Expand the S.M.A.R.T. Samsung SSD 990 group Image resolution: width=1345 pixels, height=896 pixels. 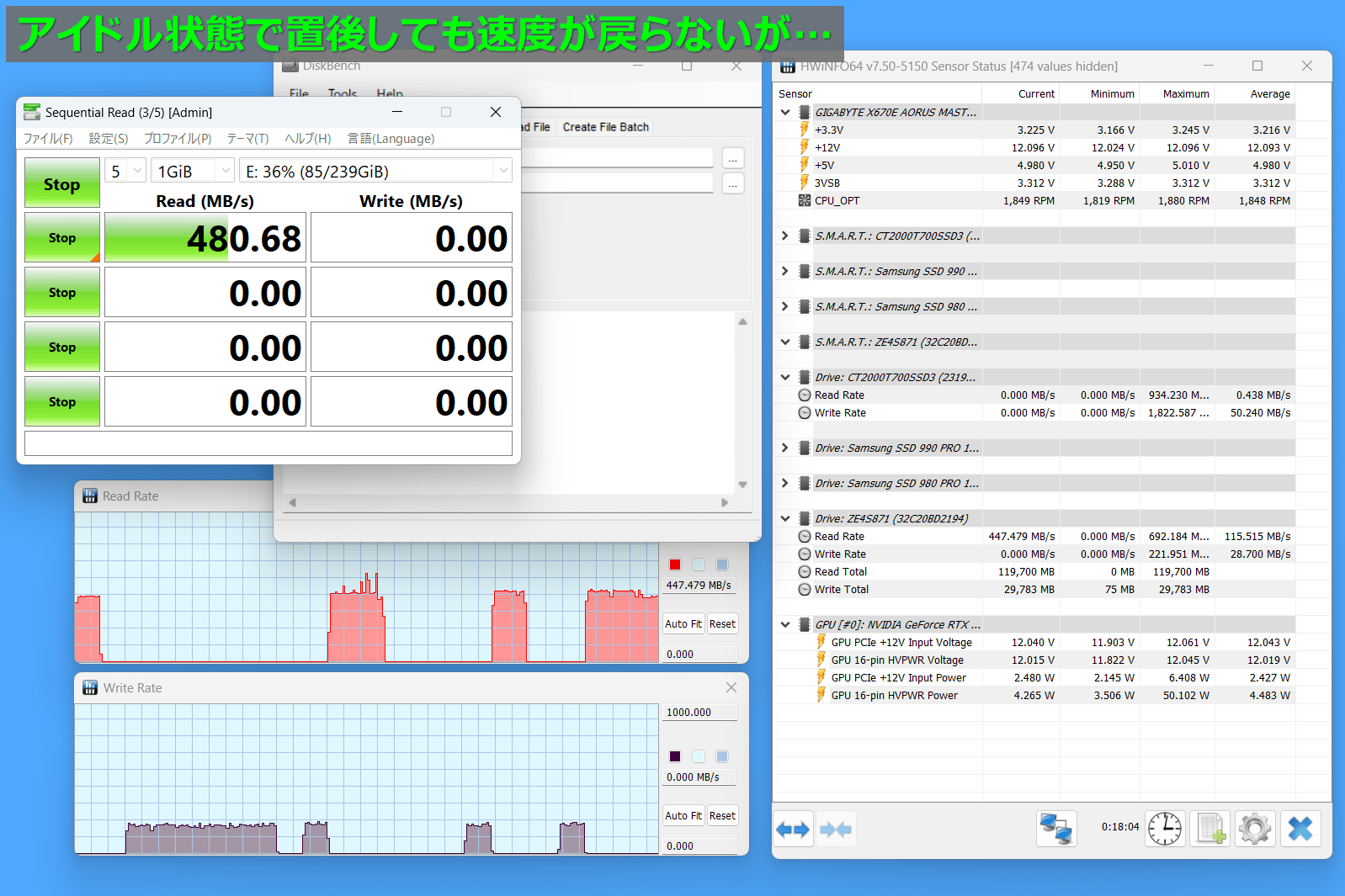click(784, 271)
